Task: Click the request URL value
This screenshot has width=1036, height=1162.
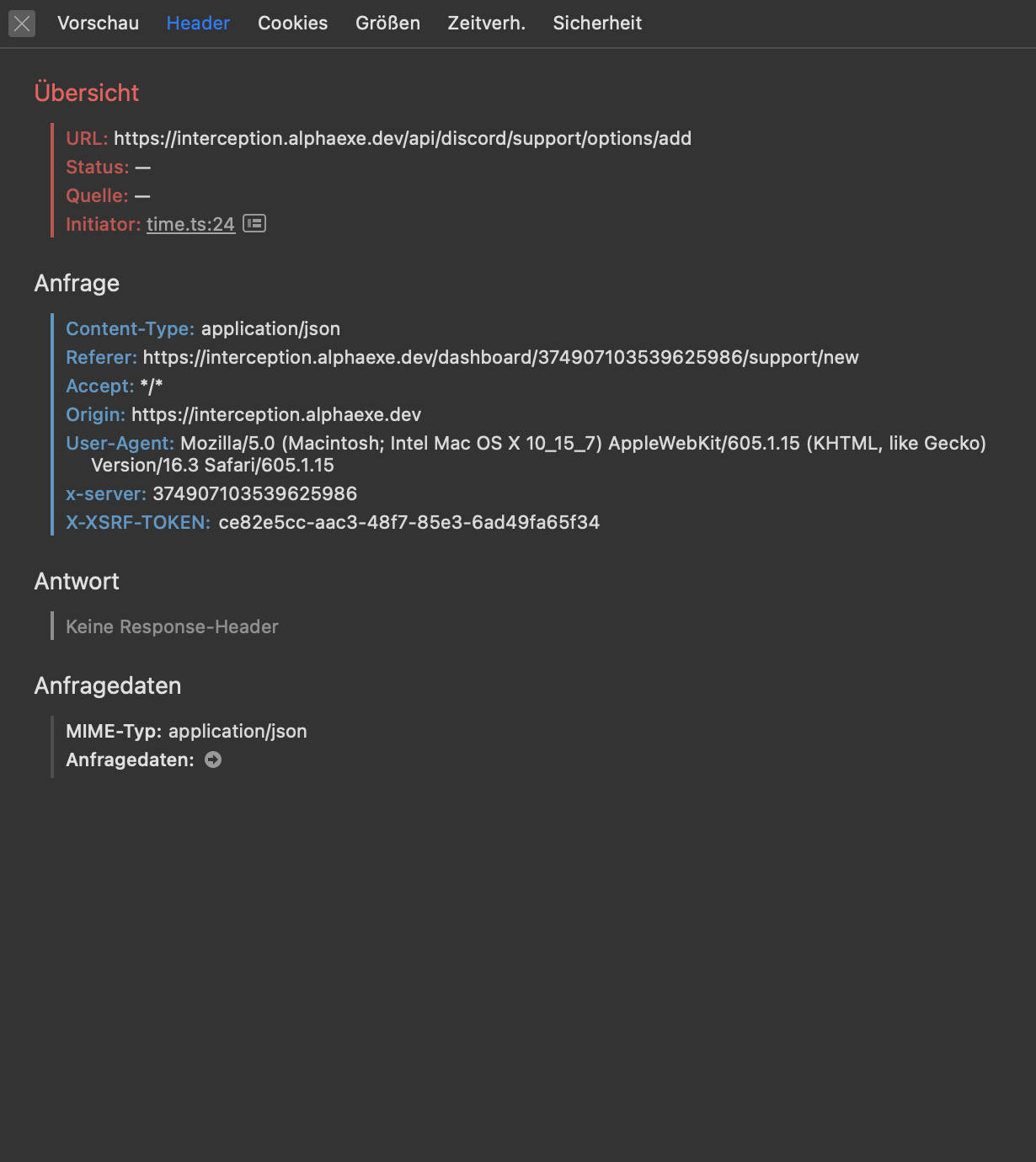Action: (x=403, y=138)
